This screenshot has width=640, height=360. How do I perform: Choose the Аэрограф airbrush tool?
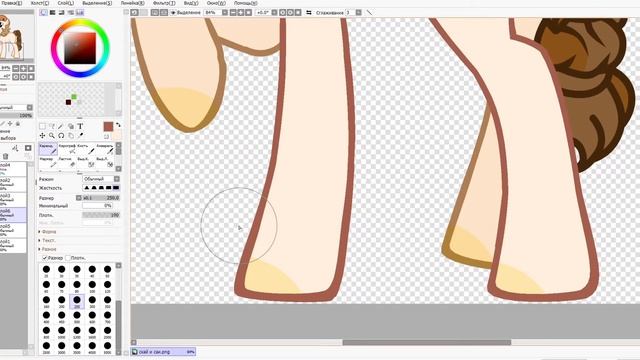[x=67, y=149]
